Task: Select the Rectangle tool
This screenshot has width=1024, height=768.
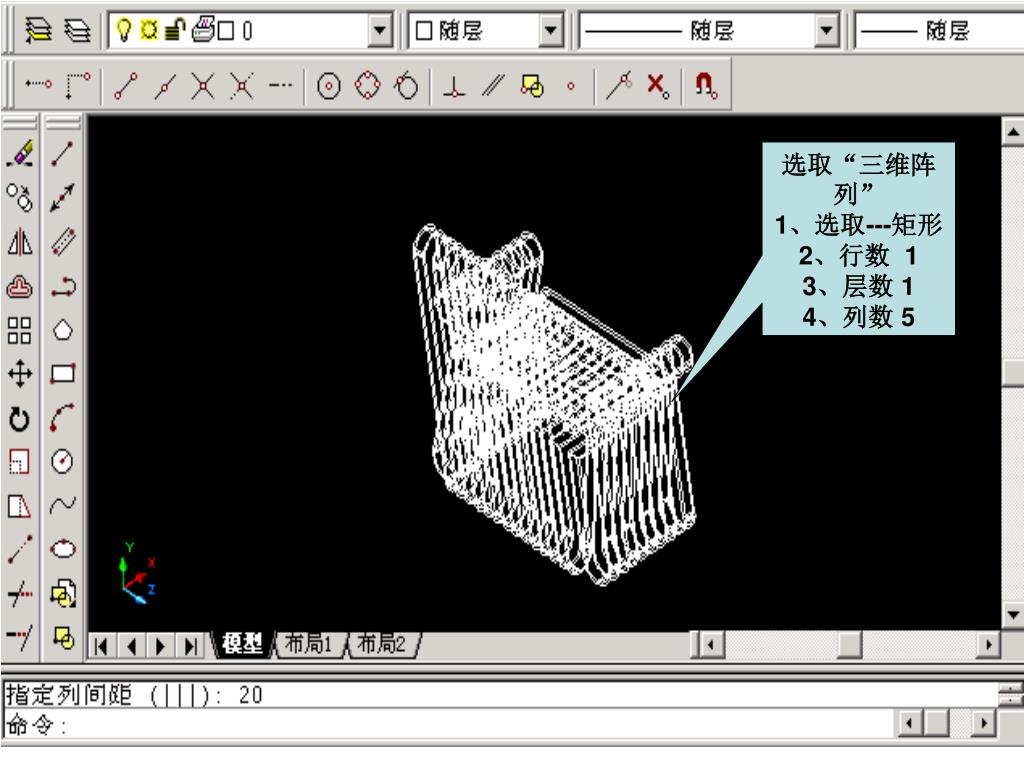Action: [x=63, y=374]
